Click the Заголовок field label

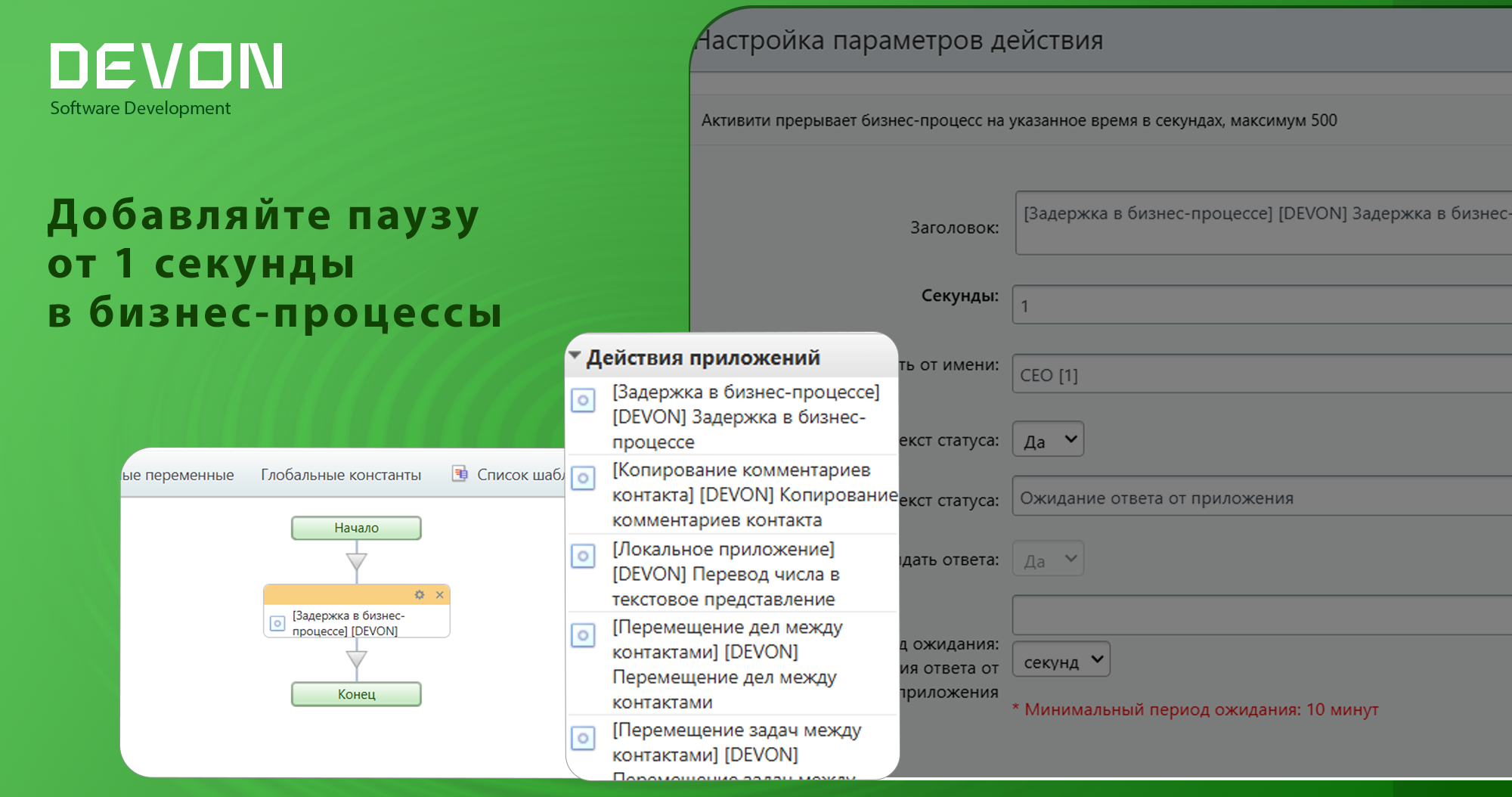(954, 228)
